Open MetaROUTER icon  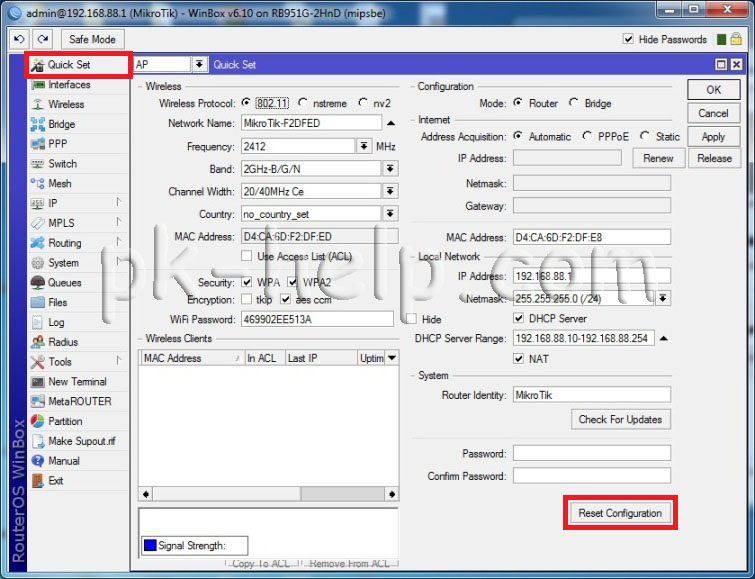coord(38,401)
